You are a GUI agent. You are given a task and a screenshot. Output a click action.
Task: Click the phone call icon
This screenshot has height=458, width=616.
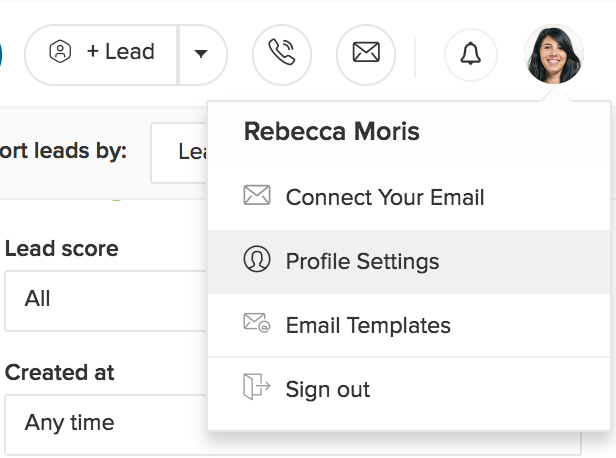click(x=282, y=53)
